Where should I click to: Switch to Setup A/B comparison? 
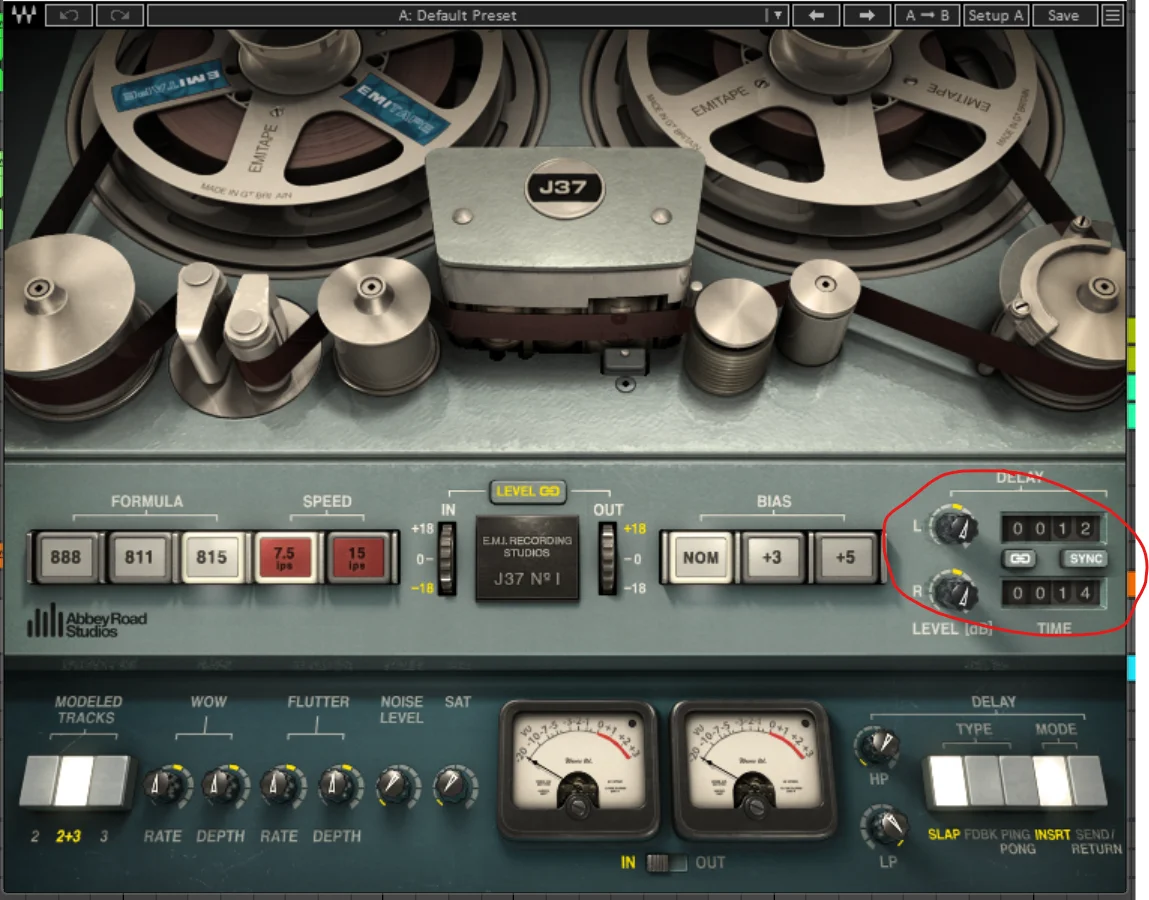tap(996, 15)
